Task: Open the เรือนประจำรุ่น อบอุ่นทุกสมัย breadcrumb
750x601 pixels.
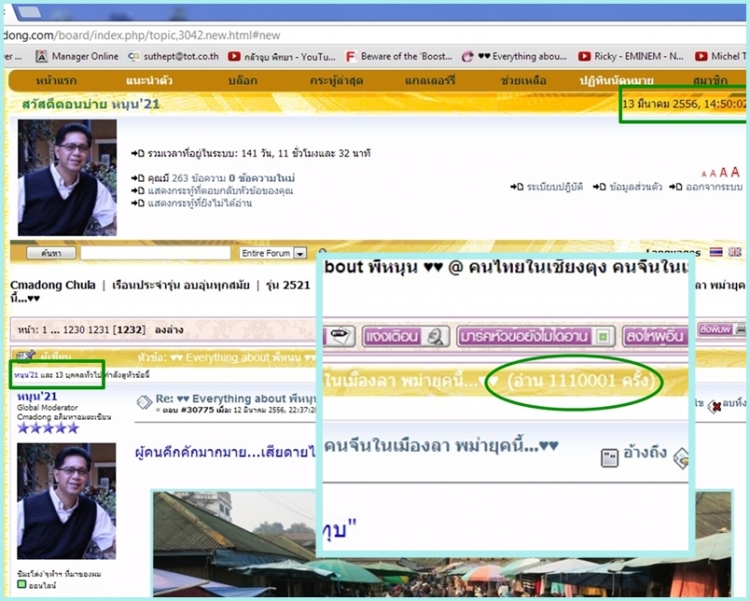Action: [x=180, y=285]
